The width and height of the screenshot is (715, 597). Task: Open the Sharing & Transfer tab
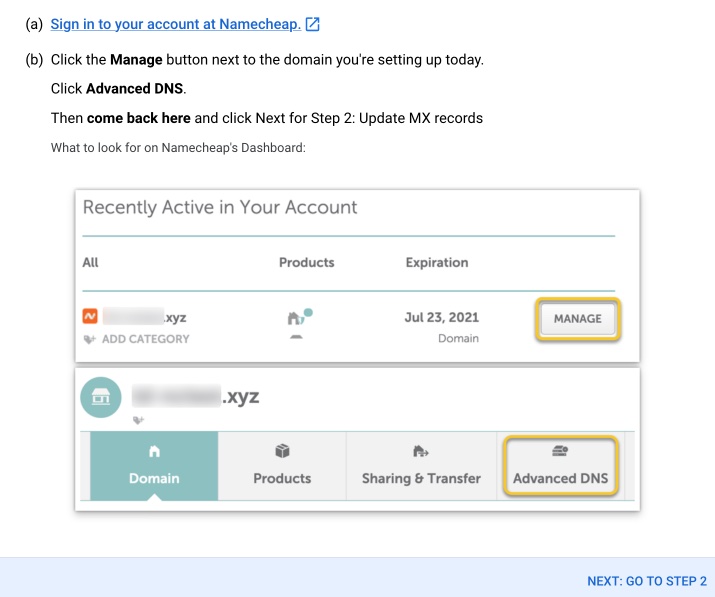(x=421, y=466)
